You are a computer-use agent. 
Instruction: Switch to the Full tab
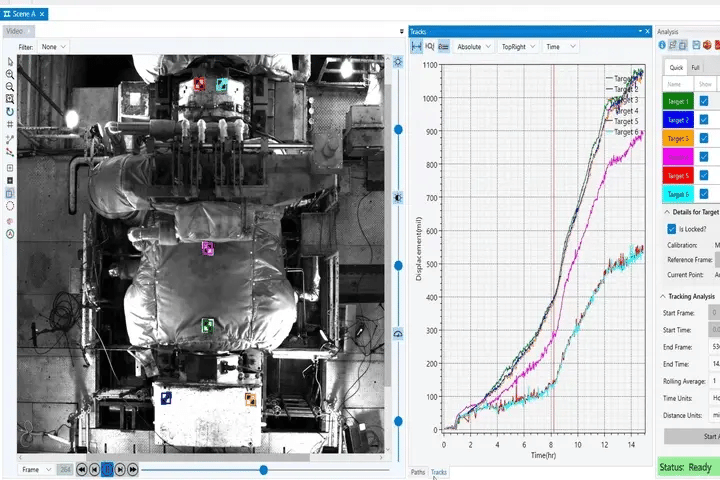pyautogui.click(x=695, y=68)
